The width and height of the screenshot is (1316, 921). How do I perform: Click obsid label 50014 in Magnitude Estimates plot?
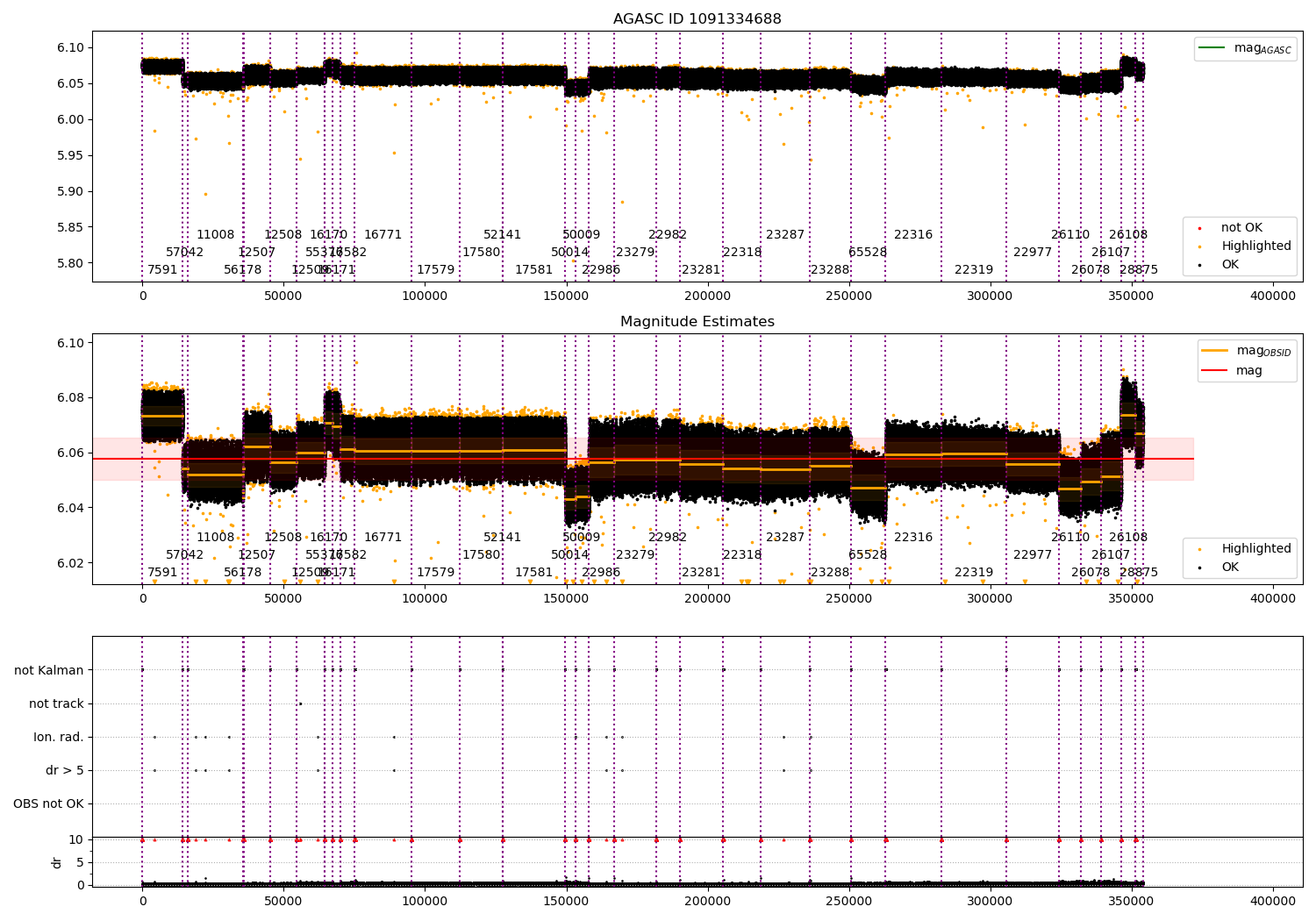coord(569,554)
